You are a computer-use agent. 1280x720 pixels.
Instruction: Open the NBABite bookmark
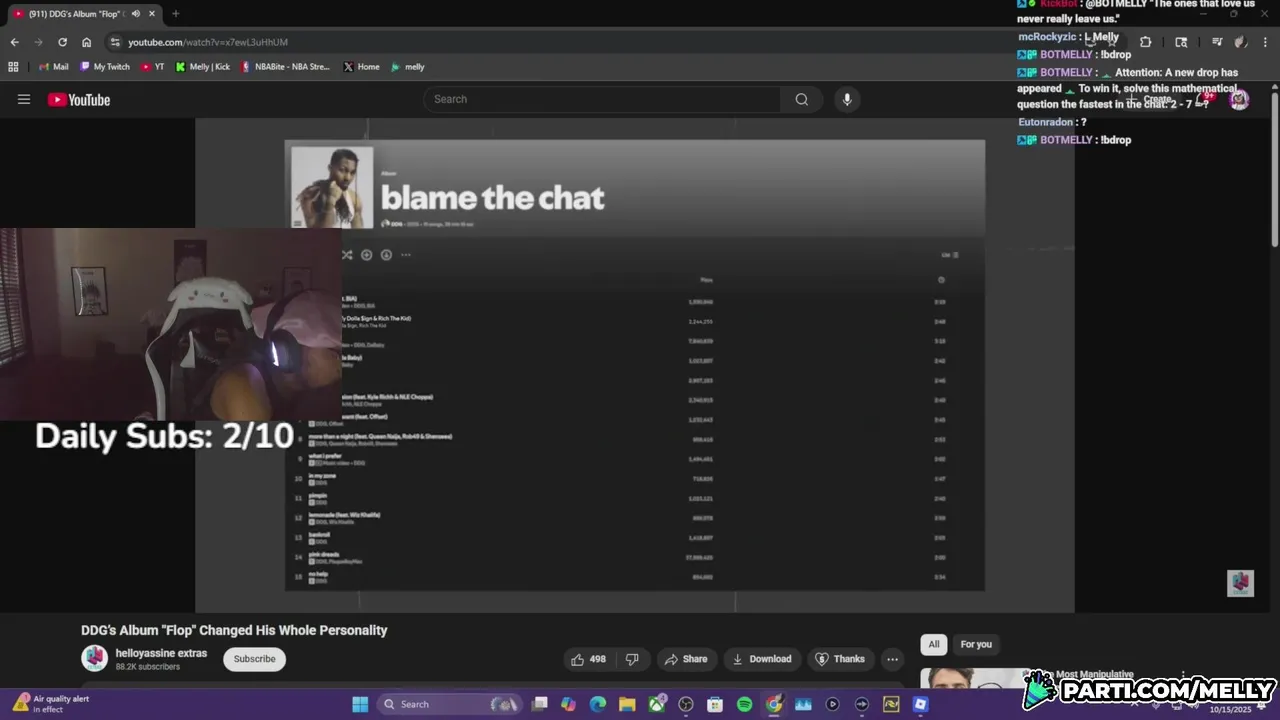coord(285,67)
